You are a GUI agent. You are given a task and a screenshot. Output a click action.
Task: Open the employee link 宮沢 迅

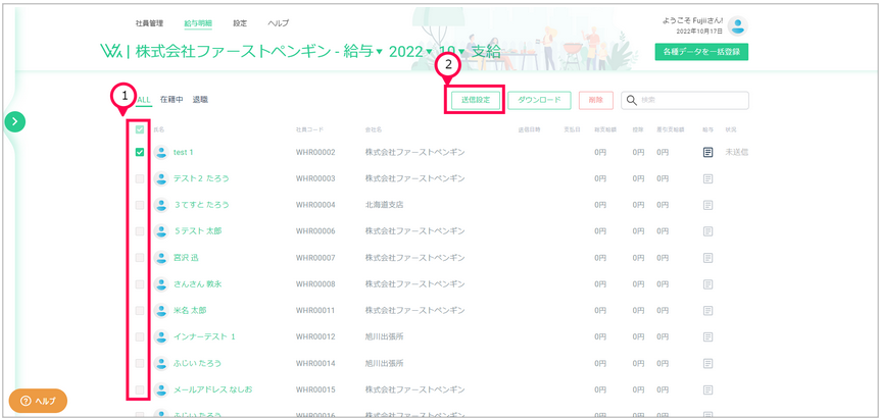pos(186,257)
